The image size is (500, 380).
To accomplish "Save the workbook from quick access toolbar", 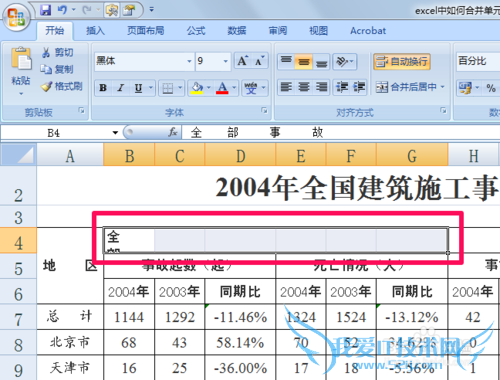I will click(x=46, y=10).
